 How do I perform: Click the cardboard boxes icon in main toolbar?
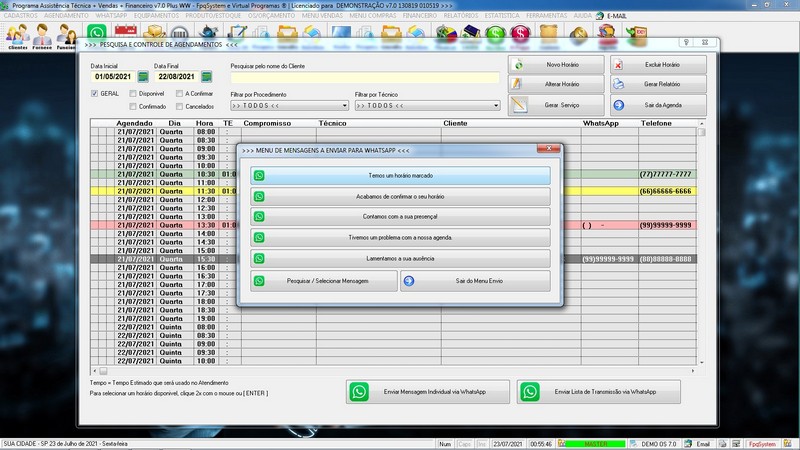coord(154,32)
